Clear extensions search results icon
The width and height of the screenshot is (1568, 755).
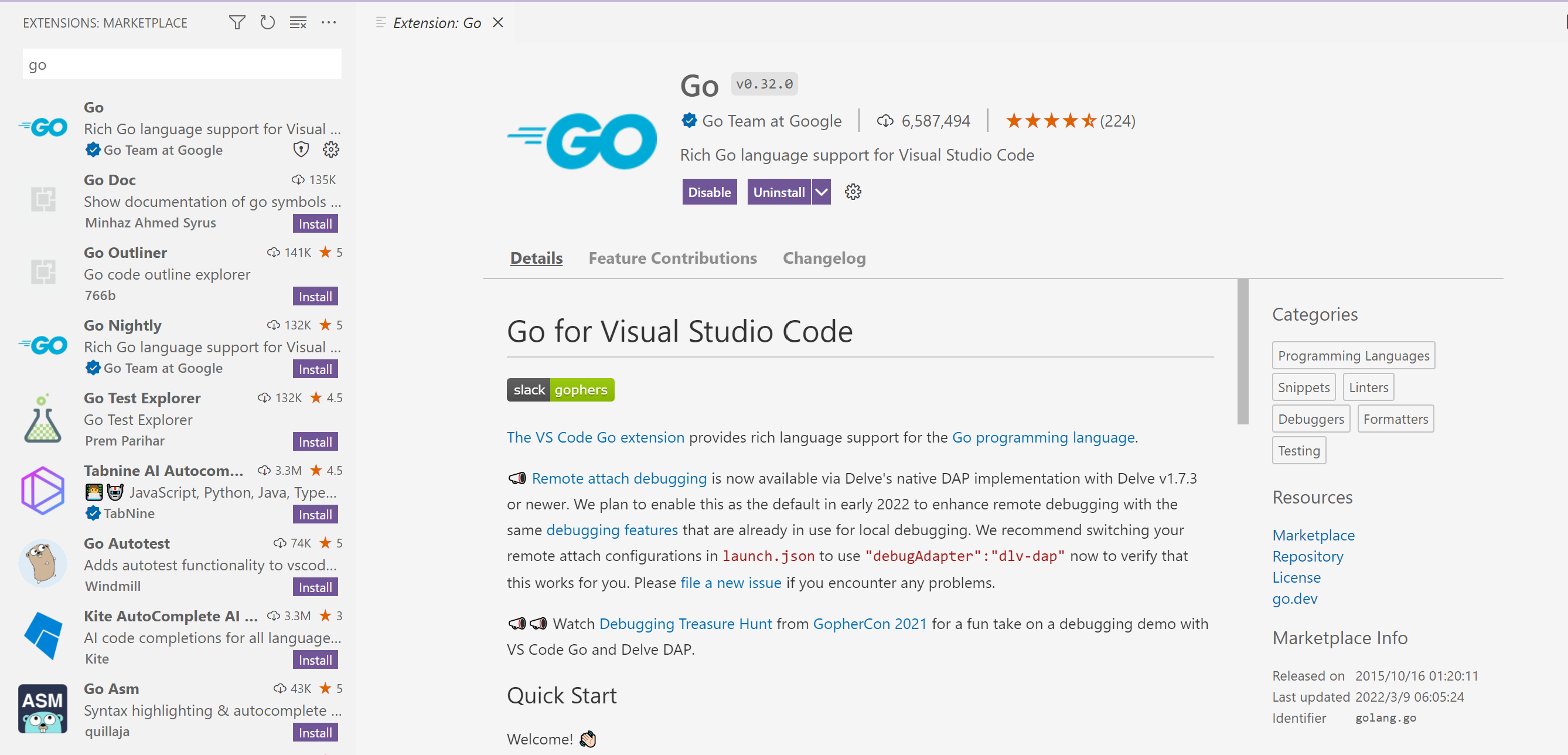click(x=298, y=22)
